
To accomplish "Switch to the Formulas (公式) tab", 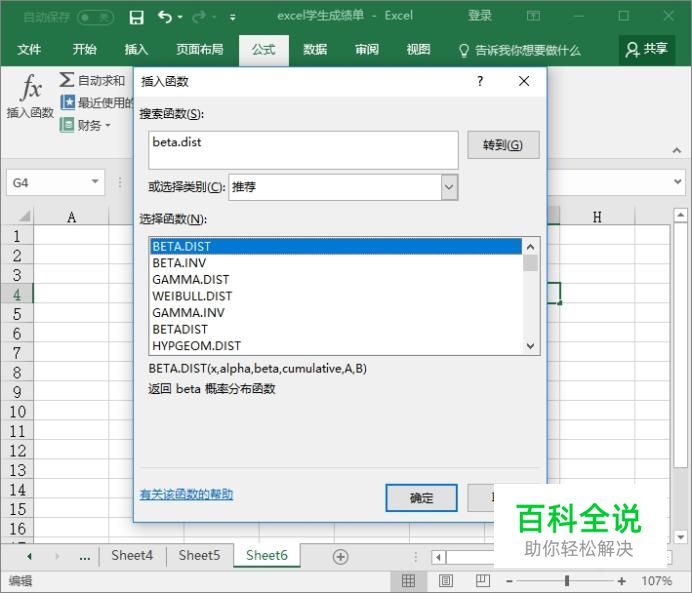I will pyautogui.click(x=264, y=50).
